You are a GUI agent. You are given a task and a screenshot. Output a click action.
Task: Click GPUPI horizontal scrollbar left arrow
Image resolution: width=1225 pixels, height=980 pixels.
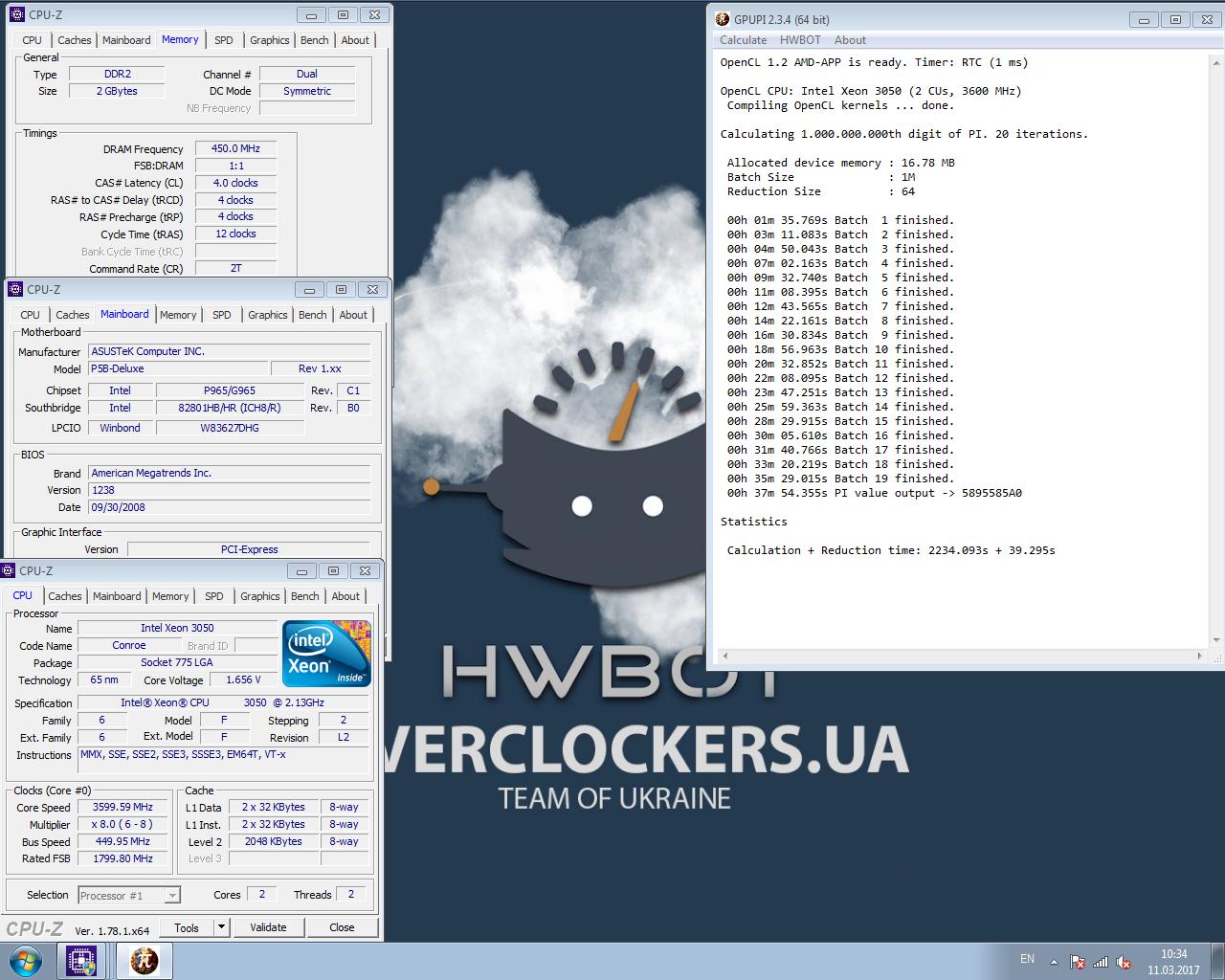pos(724,656)
